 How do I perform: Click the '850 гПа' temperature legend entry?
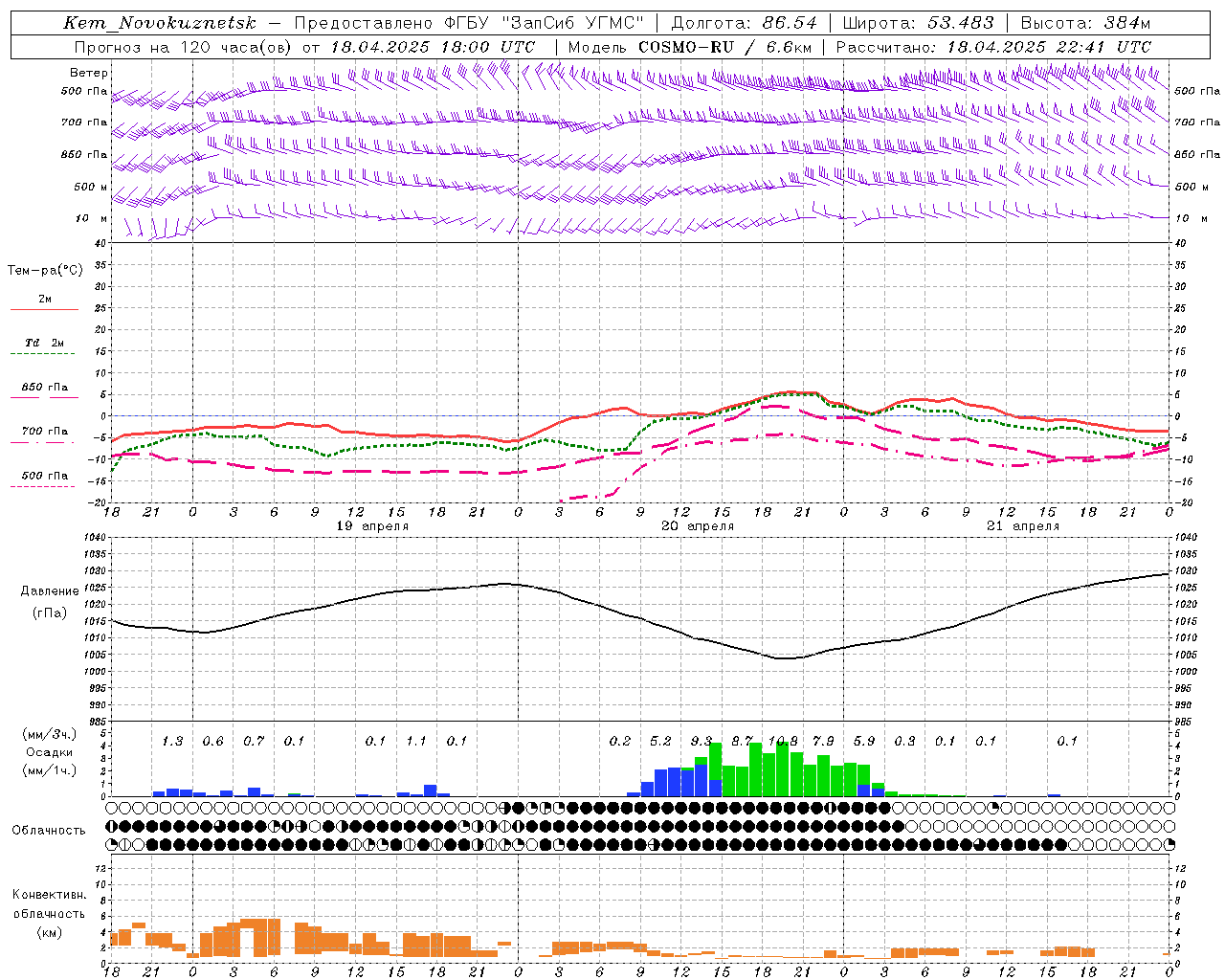[45, 388]
